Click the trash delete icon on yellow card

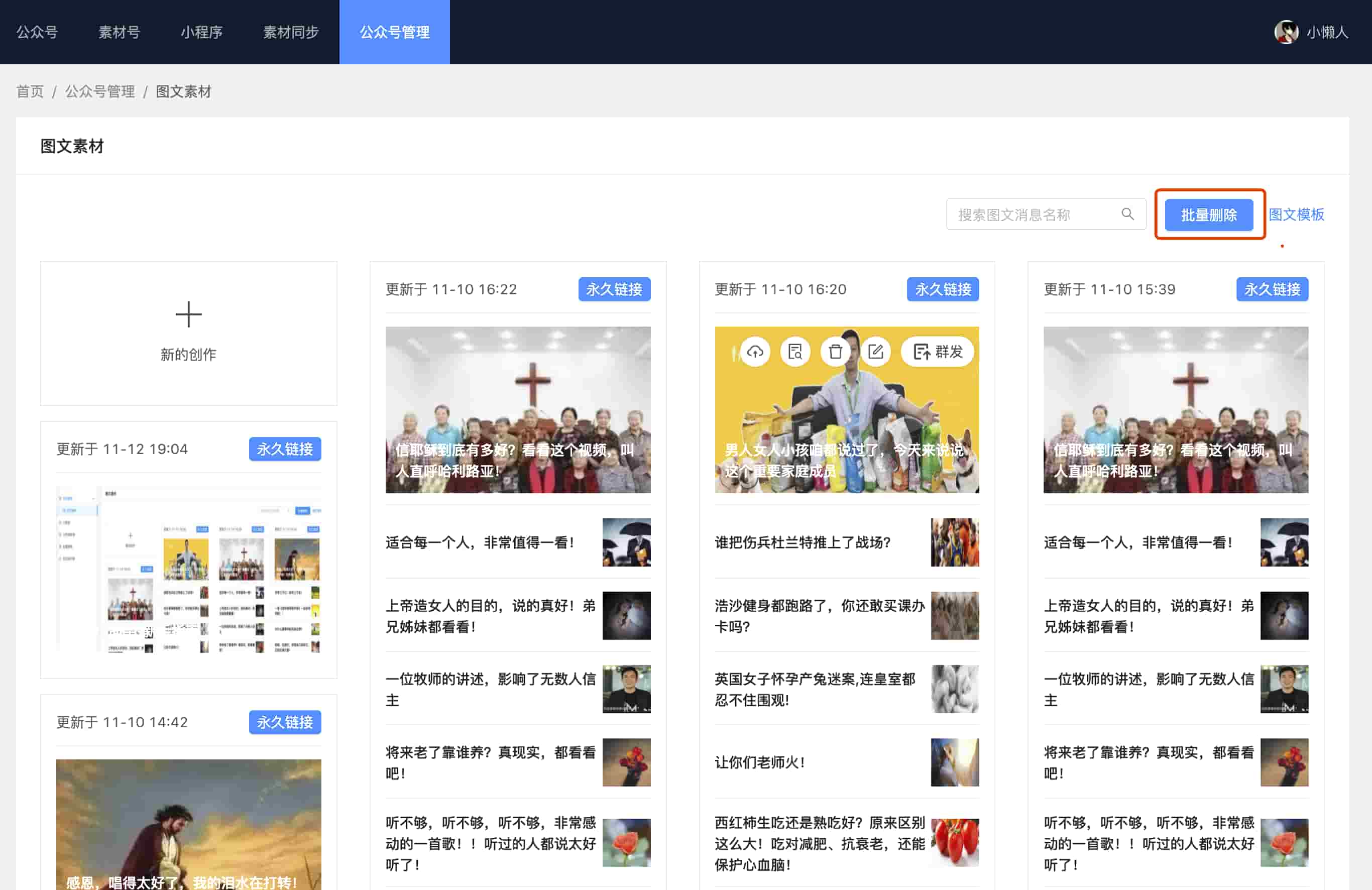pyautogui.click(x=835, y=352)
